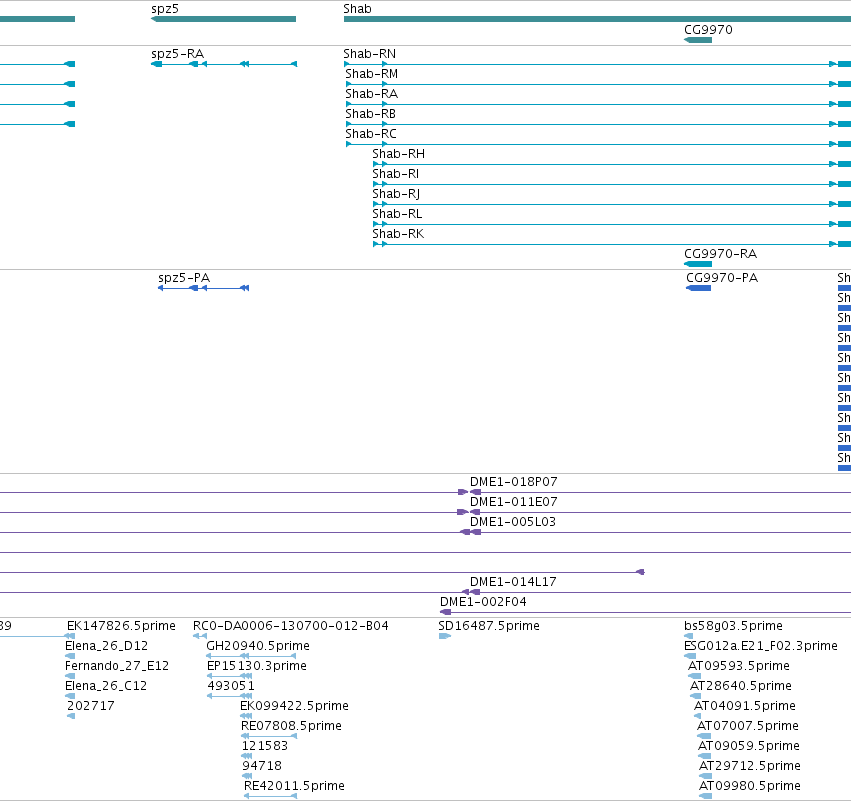The image size is (851, 801).
Task: Select the CG9970-PA protein label
Action: click(x=722, y=278)
